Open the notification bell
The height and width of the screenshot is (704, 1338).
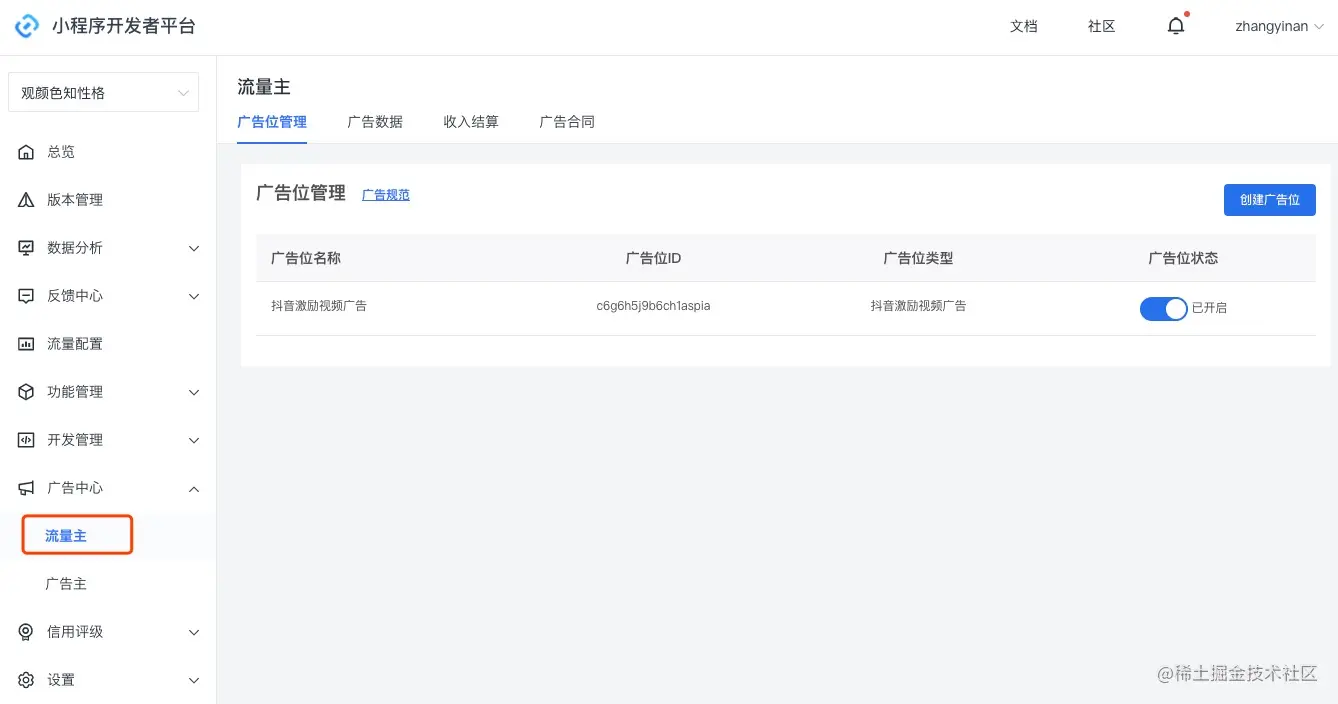pos(1176,26)
